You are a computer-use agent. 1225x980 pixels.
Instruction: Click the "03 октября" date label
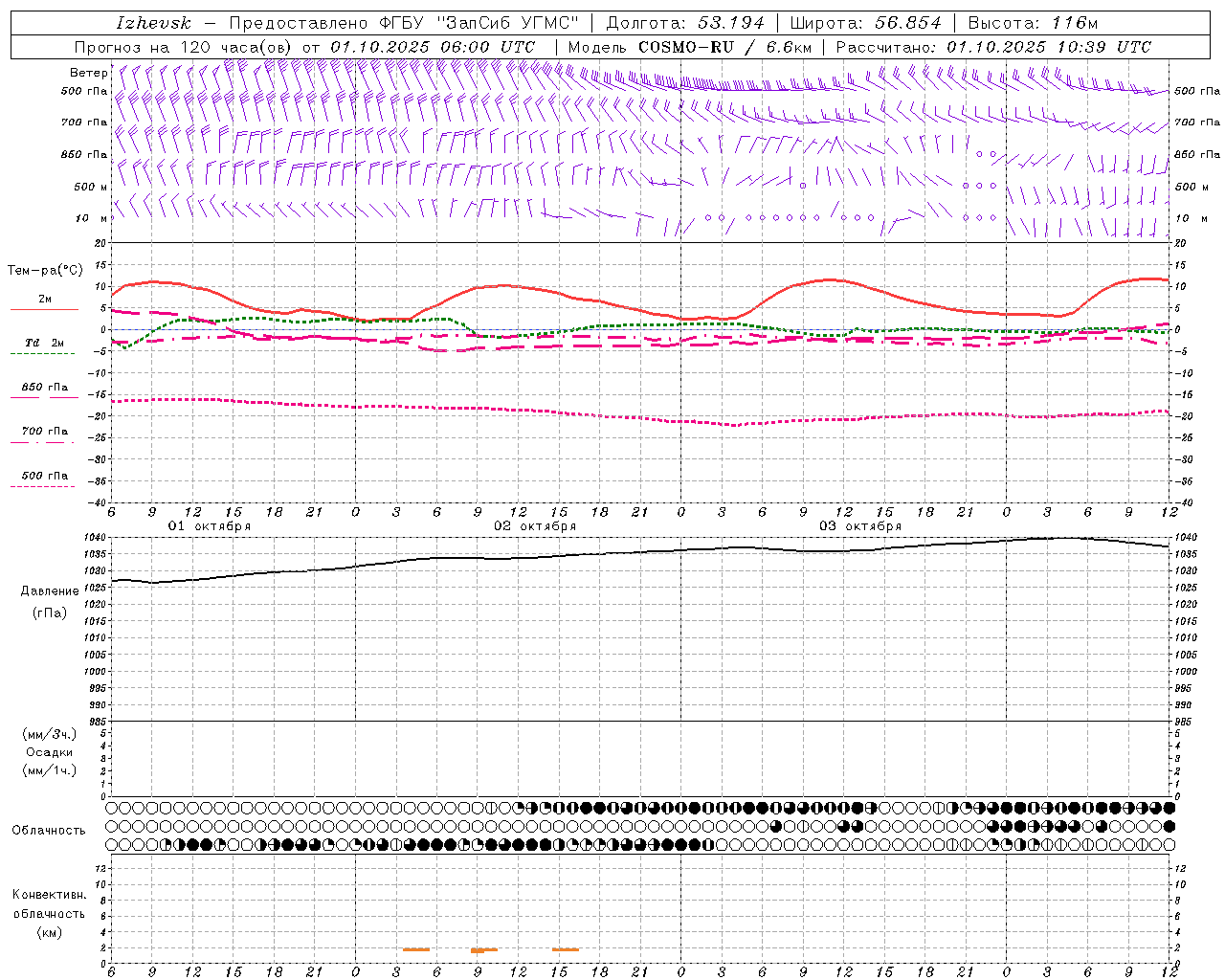point(860,526)
